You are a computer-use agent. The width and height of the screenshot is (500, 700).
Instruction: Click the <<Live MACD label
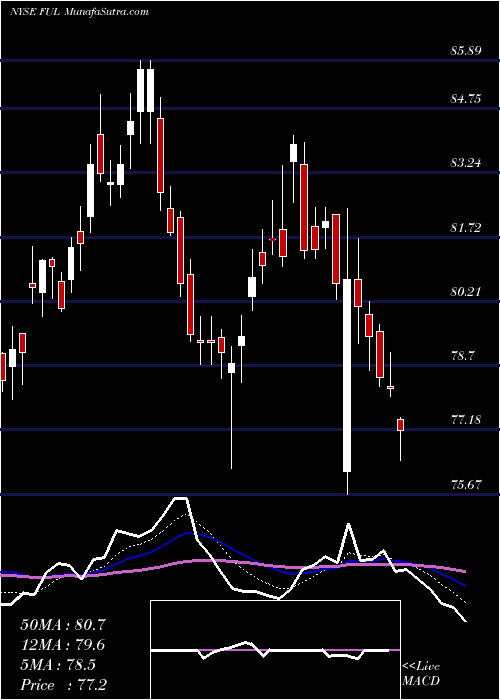421,673
